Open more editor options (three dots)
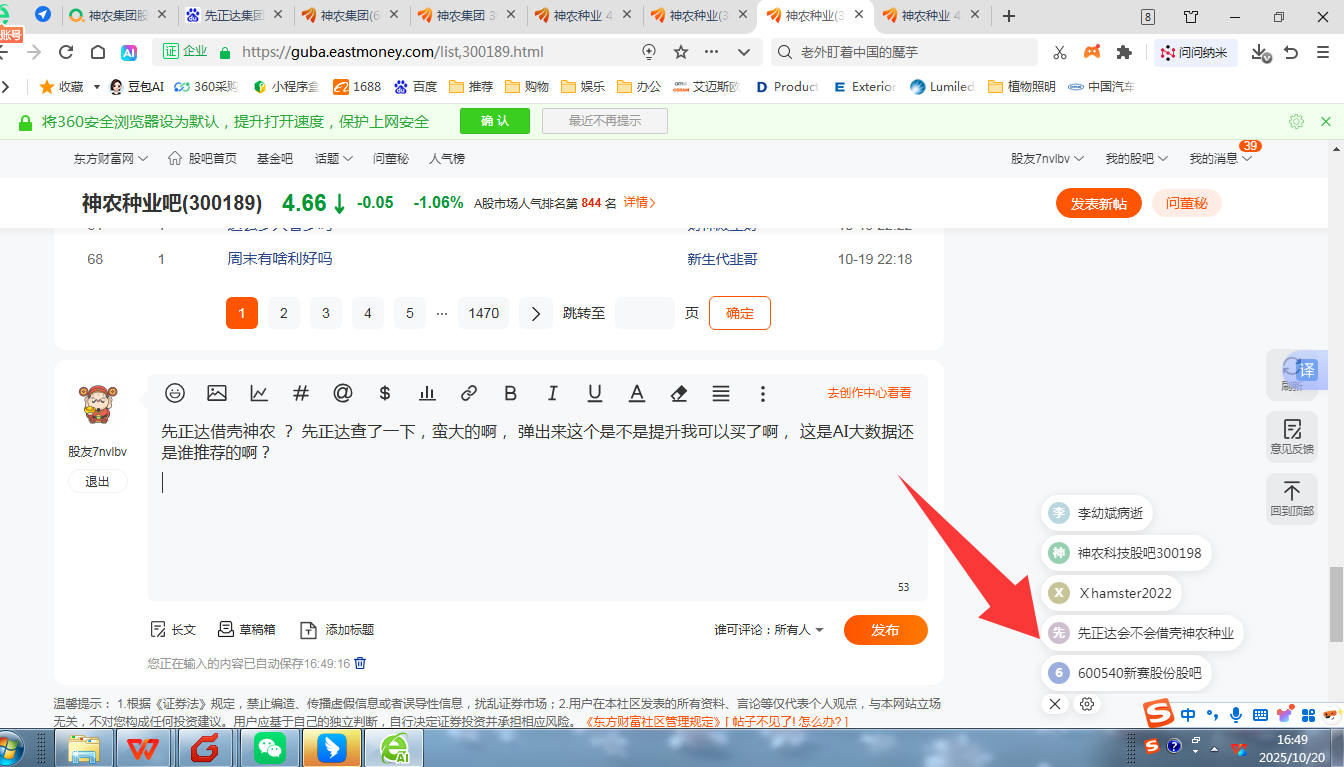 [x=763, y=393]
